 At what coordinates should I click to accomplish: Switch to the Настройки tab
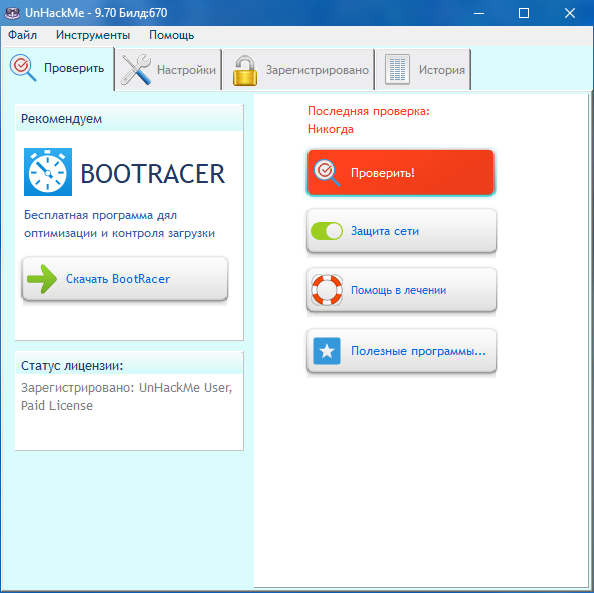pos(168,70)
